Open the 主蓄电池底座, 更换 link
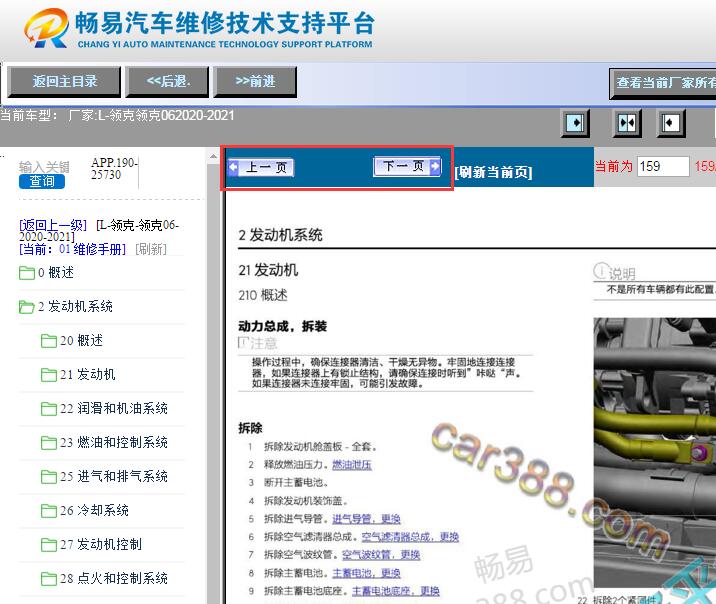Image resolution: width=716 pixels, height=604 pixels. coord(395,591)
